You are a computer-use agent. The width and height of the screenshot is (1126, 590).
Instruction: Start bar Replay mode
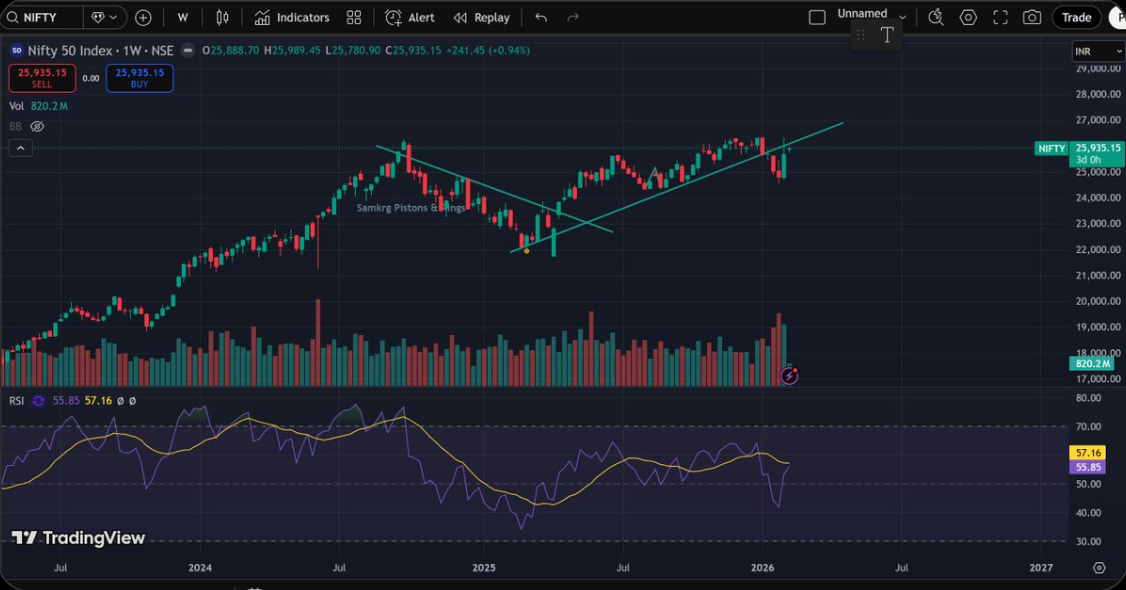coord(481,17)
